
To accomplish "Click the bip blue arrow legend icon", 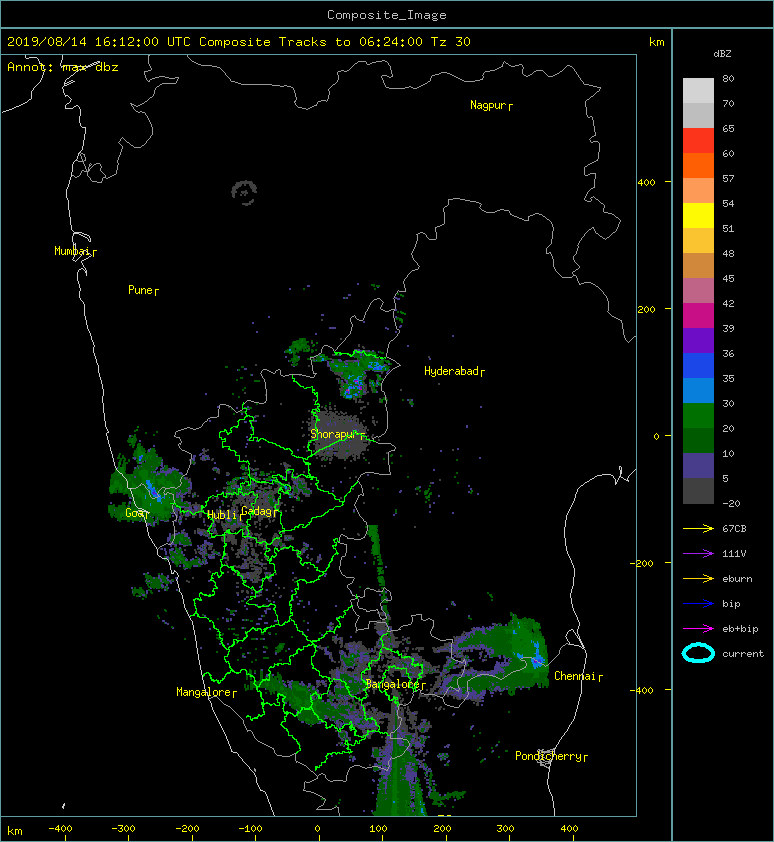I will (x=698, y=604).
